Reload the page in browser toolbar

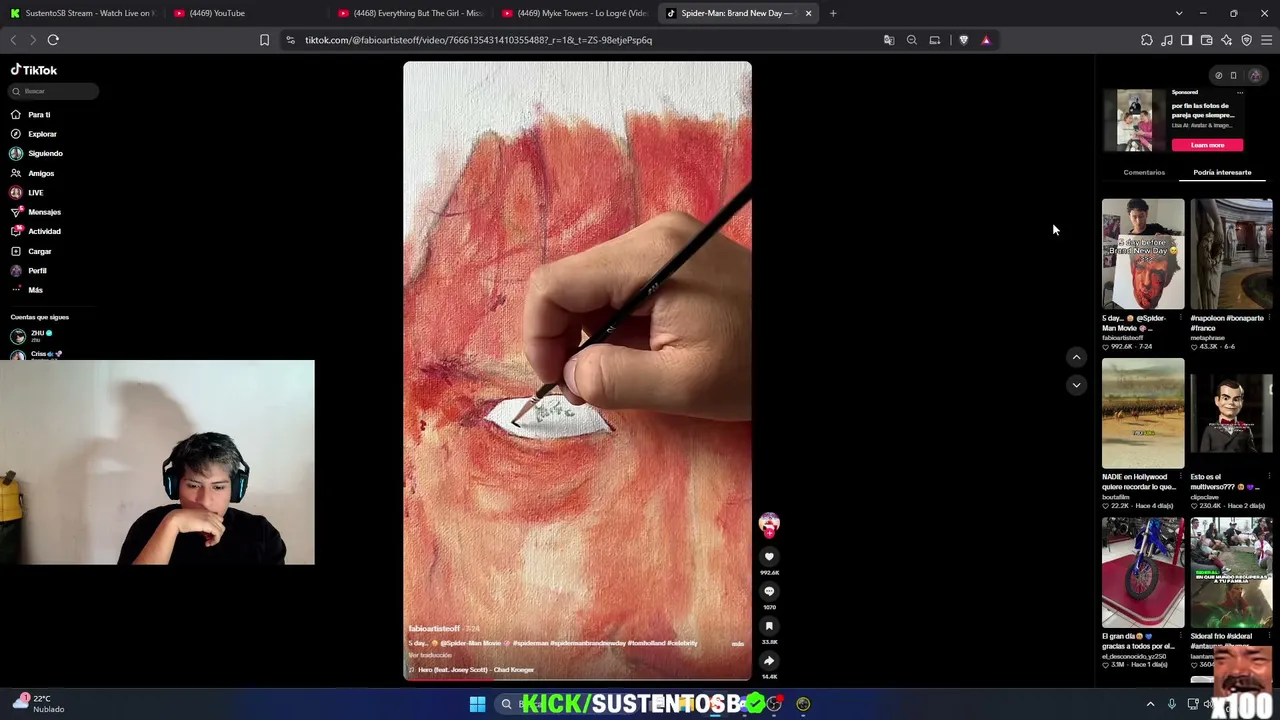pyautogui.click(x=53, y=40)
